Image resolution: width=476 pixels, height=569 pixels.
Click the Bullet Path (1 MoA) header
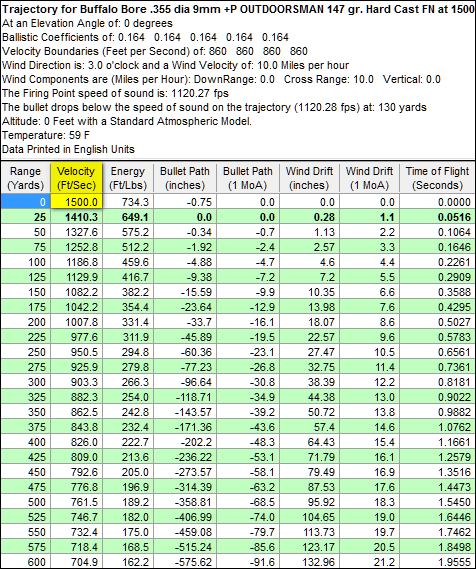pyautogui.click(x=247, y=178)
